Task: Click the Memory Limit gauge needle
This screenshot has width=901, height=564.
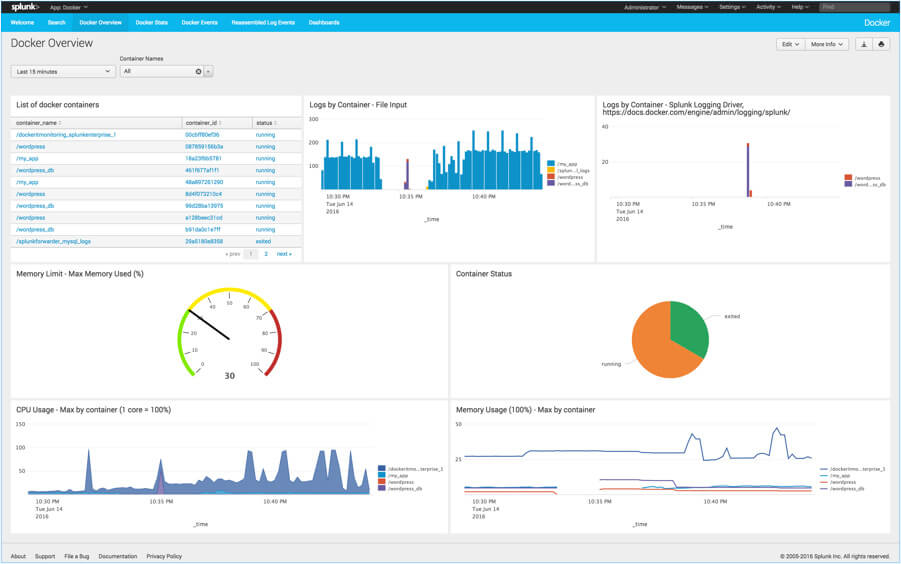Action: pyautogui.click(x=209, y=325)
